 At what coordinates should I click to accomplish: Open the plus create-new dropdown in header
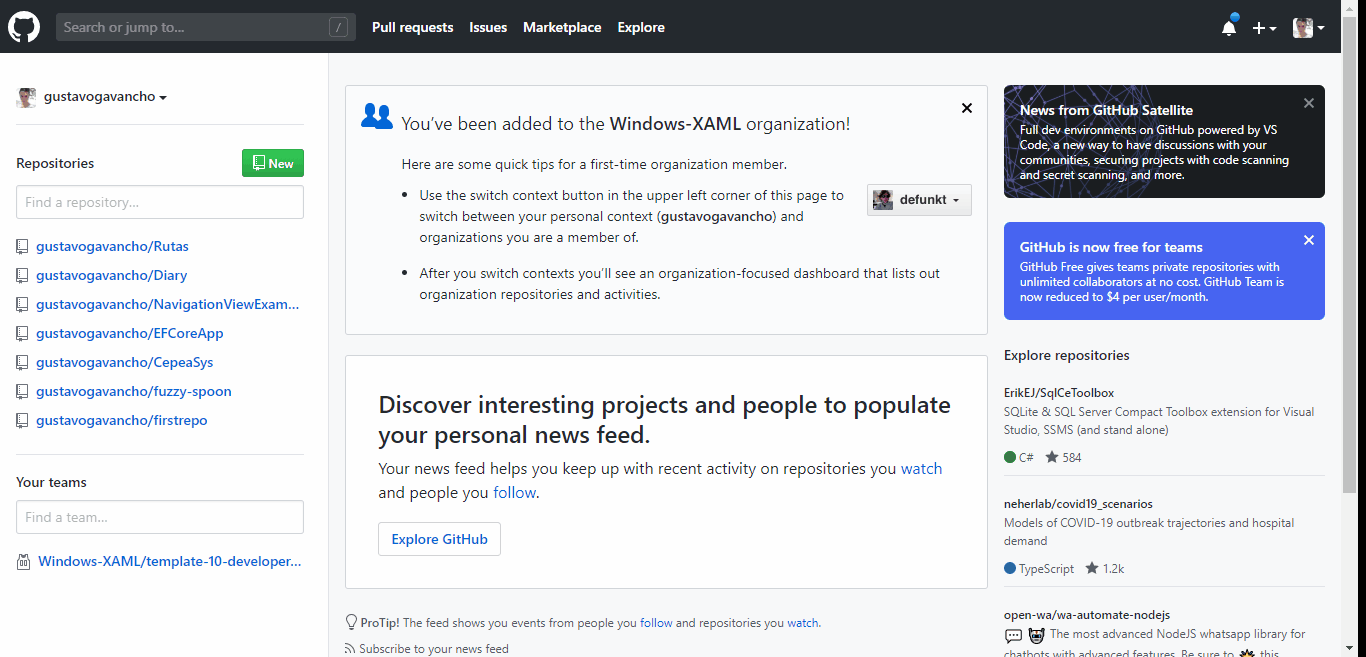(x=1264, y=27)
